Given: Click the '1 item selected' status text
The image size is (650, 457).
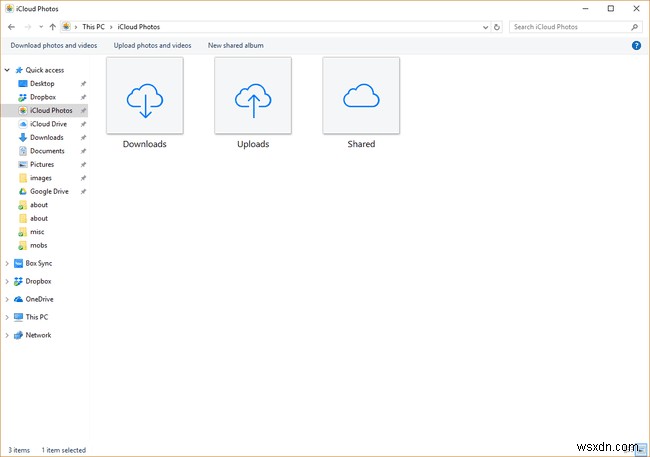Looking at the screenshot, I should point(64,450).
